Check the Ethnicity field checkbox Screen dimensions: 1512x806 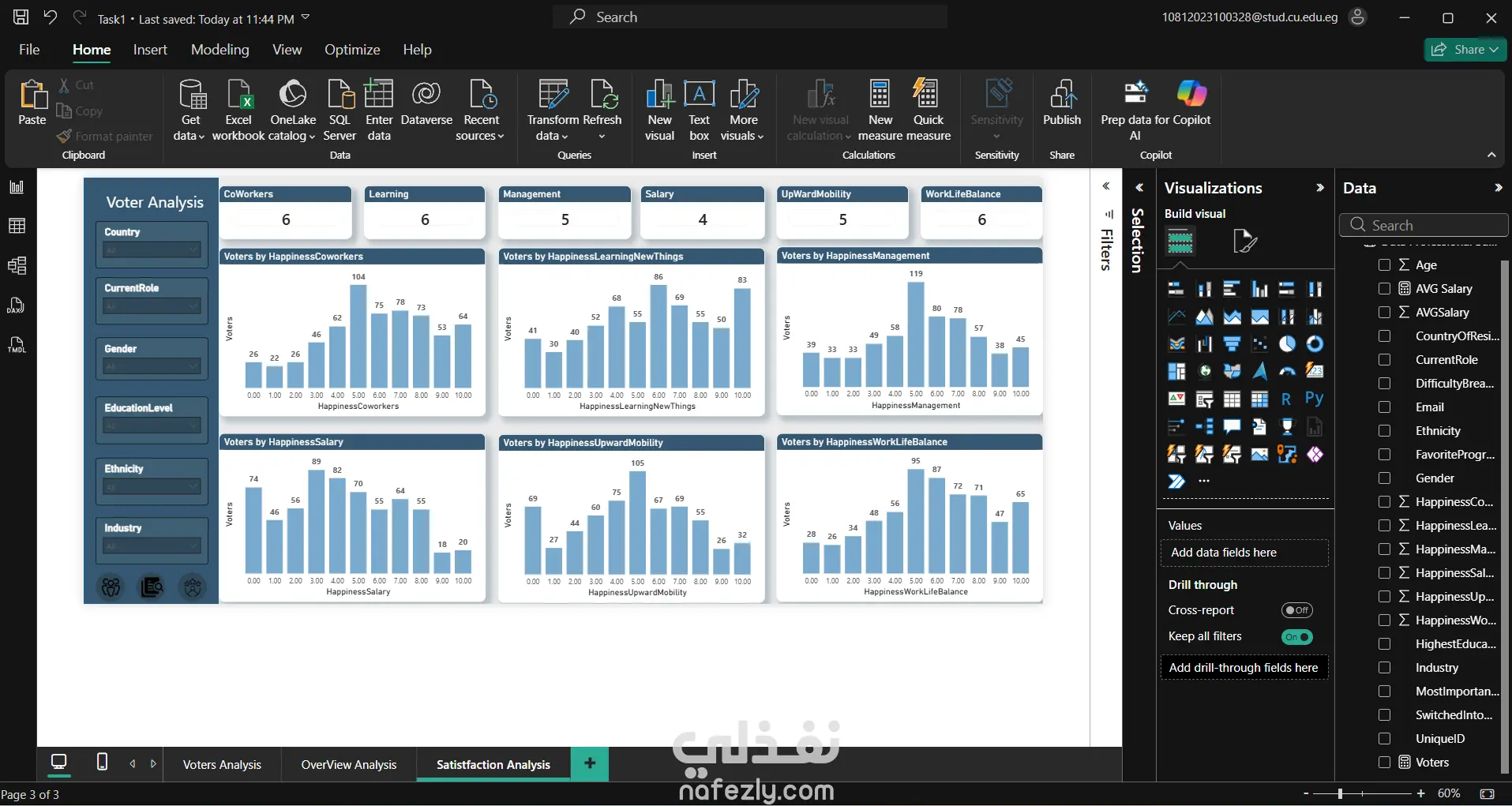point(1384,431)
